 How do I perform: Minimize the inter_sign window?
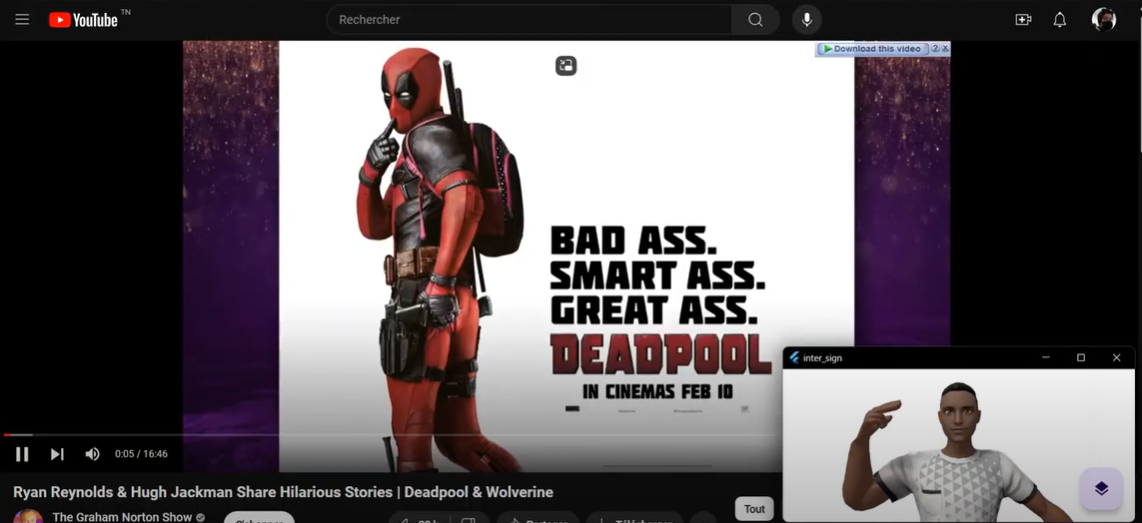[x=1046, y=358]
